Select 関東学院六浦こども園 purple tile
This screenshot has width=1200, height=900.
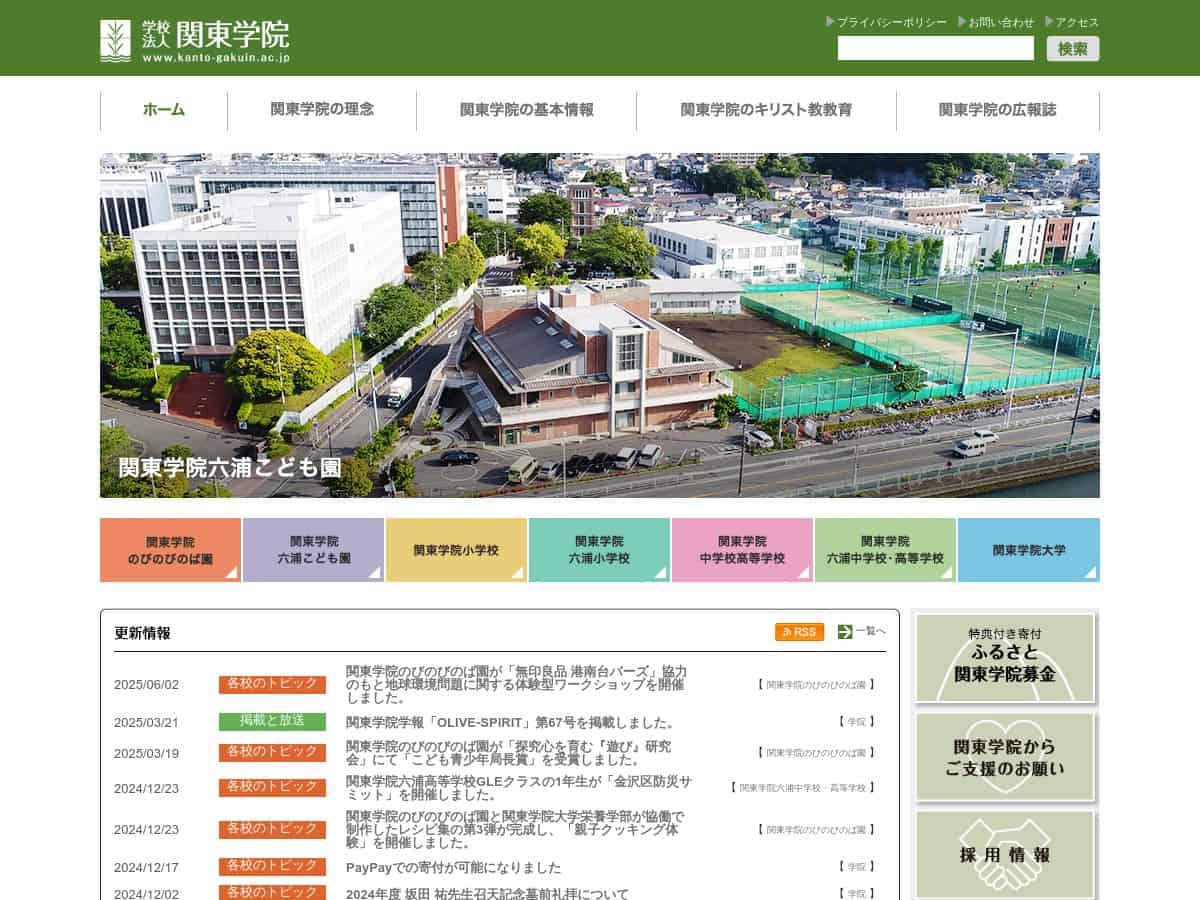click(x=313, y=550)
